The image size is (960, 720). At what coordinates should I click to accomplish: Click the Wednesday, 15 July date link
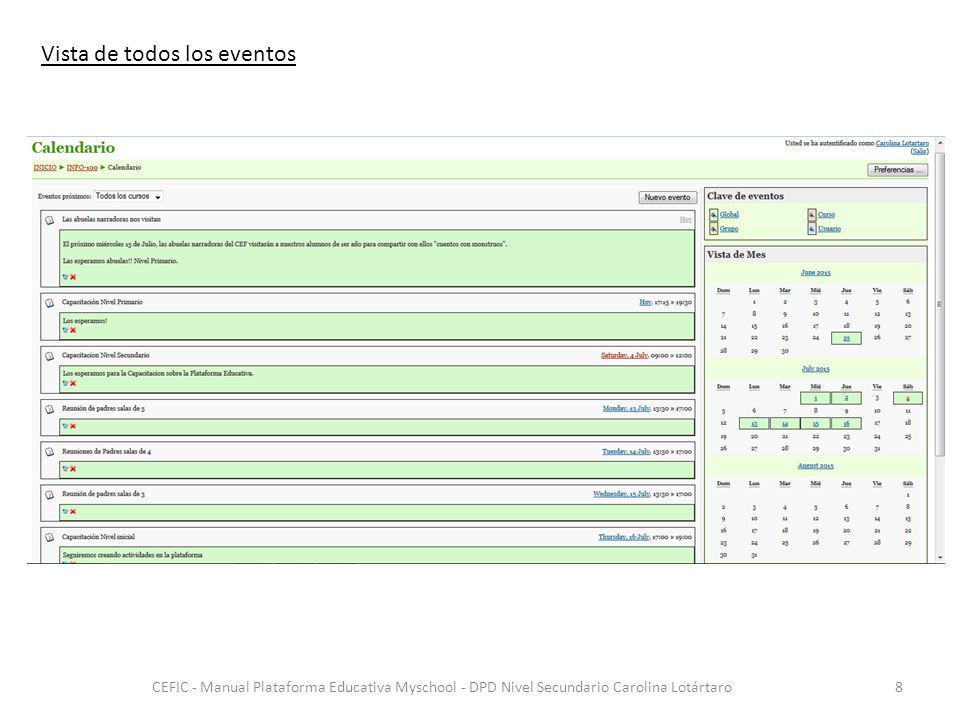621,493
